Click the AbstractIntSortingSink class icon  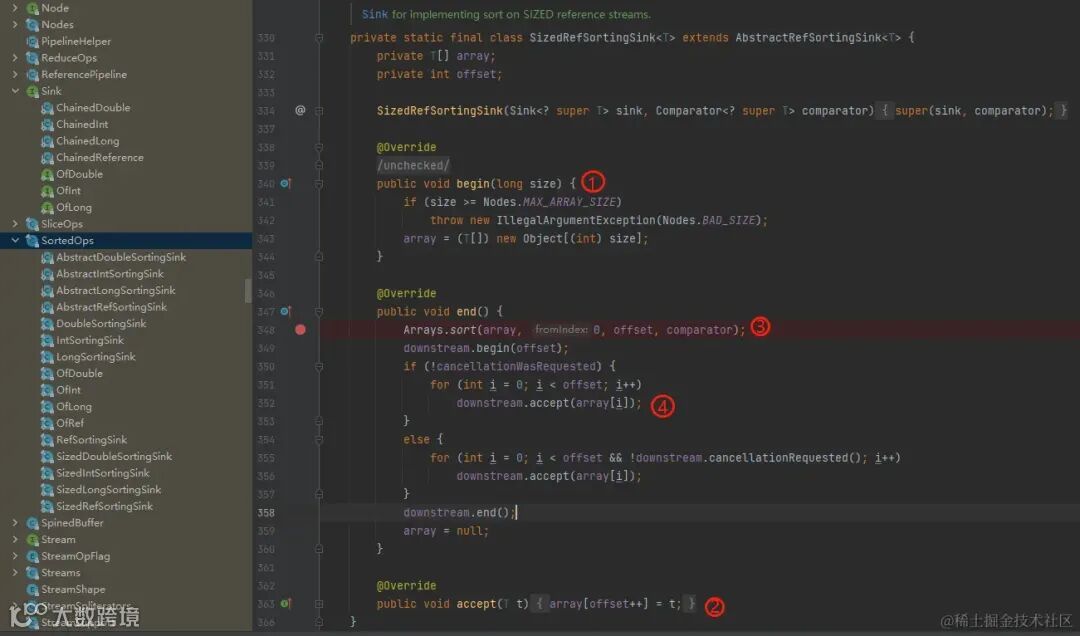47,274
